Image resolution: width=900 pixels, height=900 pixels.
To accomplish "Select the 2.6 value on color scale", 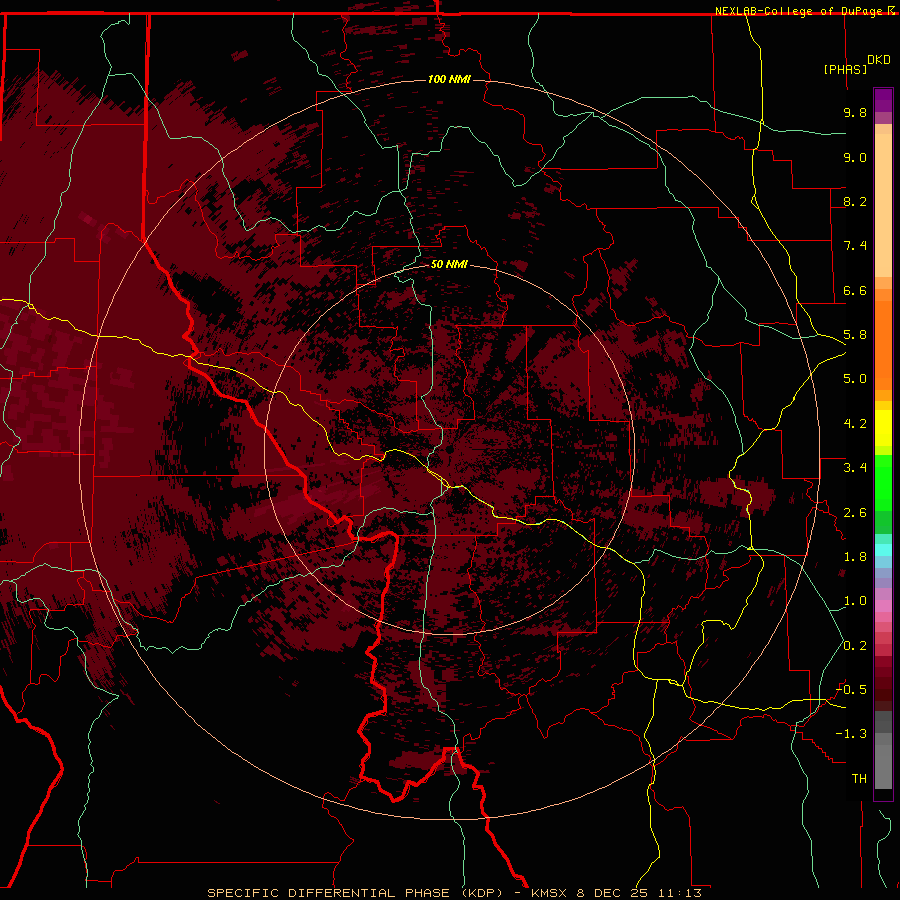I will [855, 513].
